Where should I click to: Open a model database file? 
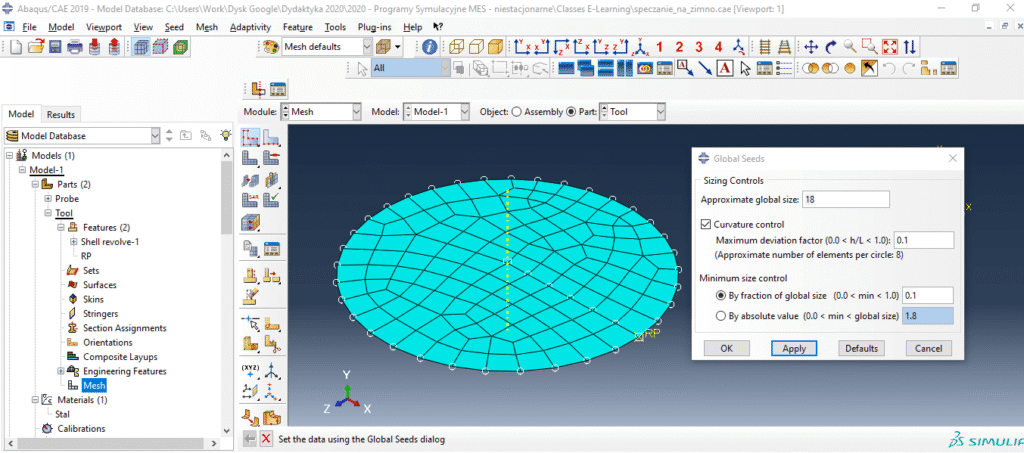click(36, 47)
